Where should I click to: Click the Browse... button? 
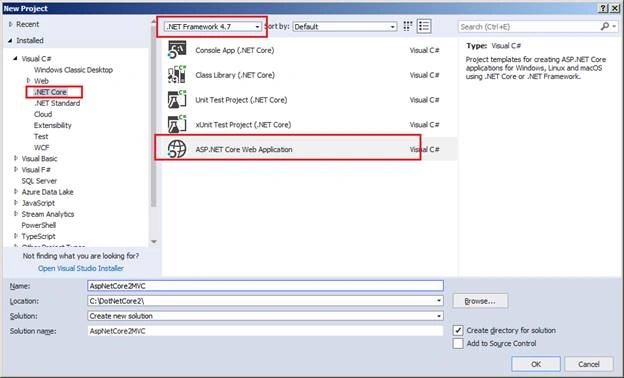coord(480,301)
